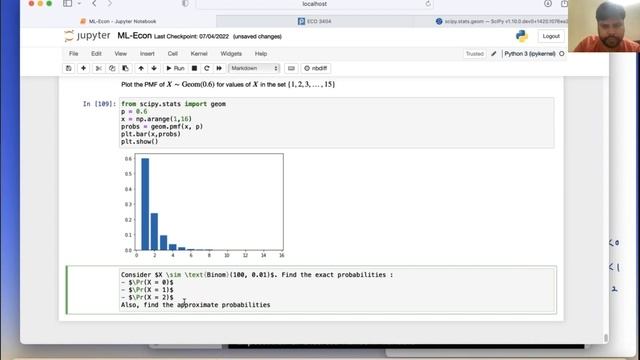Click the Jupyter logo

pos(87,36)
